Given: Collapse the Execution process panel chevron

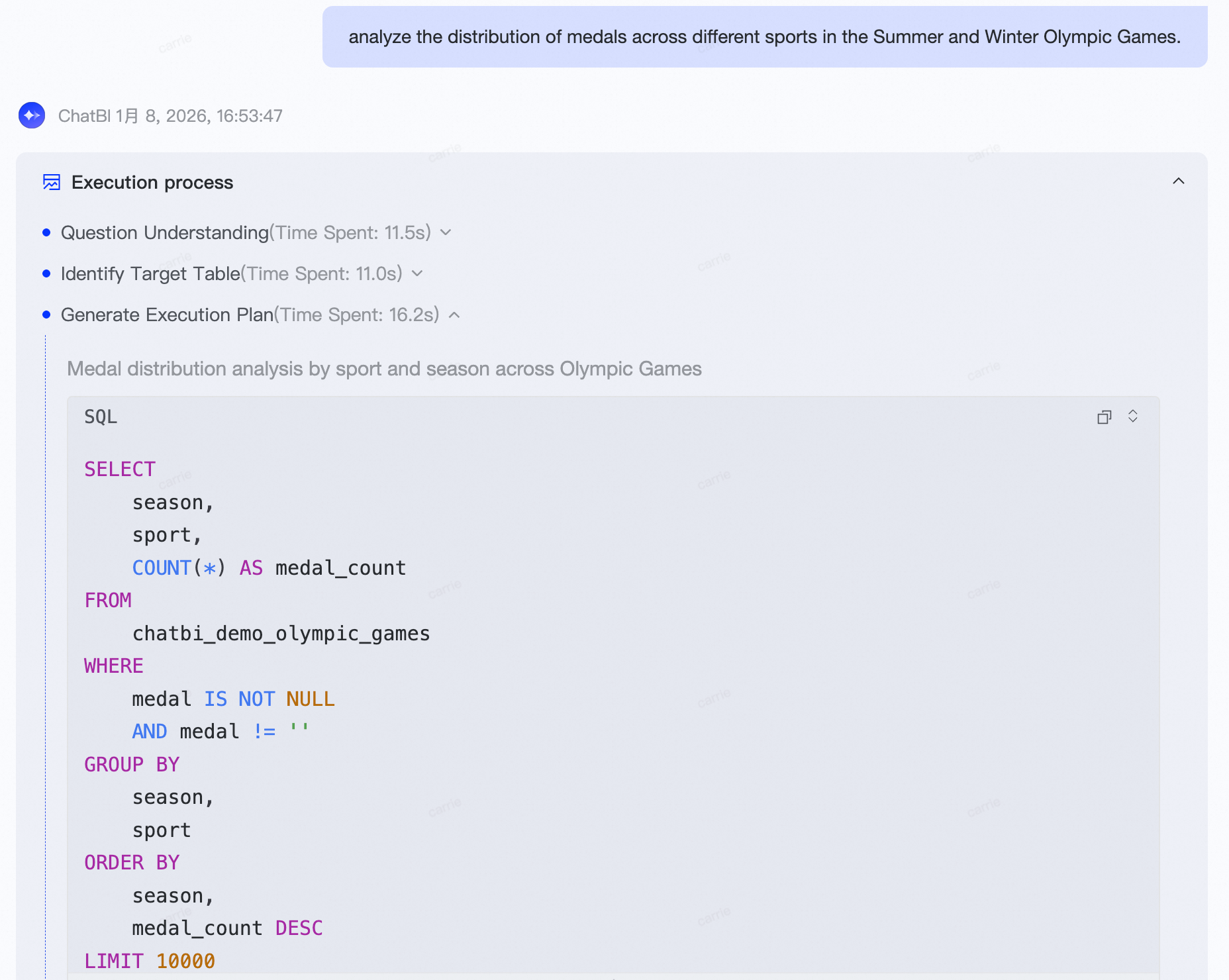Looking at the screenshot, I should click(x=1178, y=181).
